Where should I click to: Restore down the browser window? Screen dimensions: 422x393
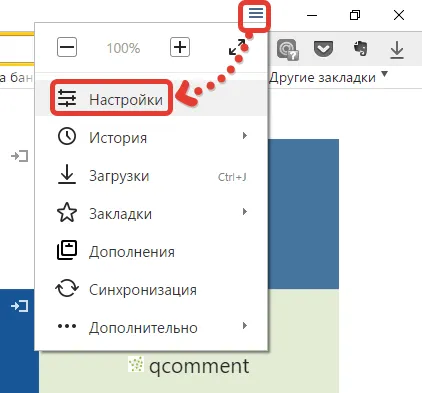click(x=355, y=15)
